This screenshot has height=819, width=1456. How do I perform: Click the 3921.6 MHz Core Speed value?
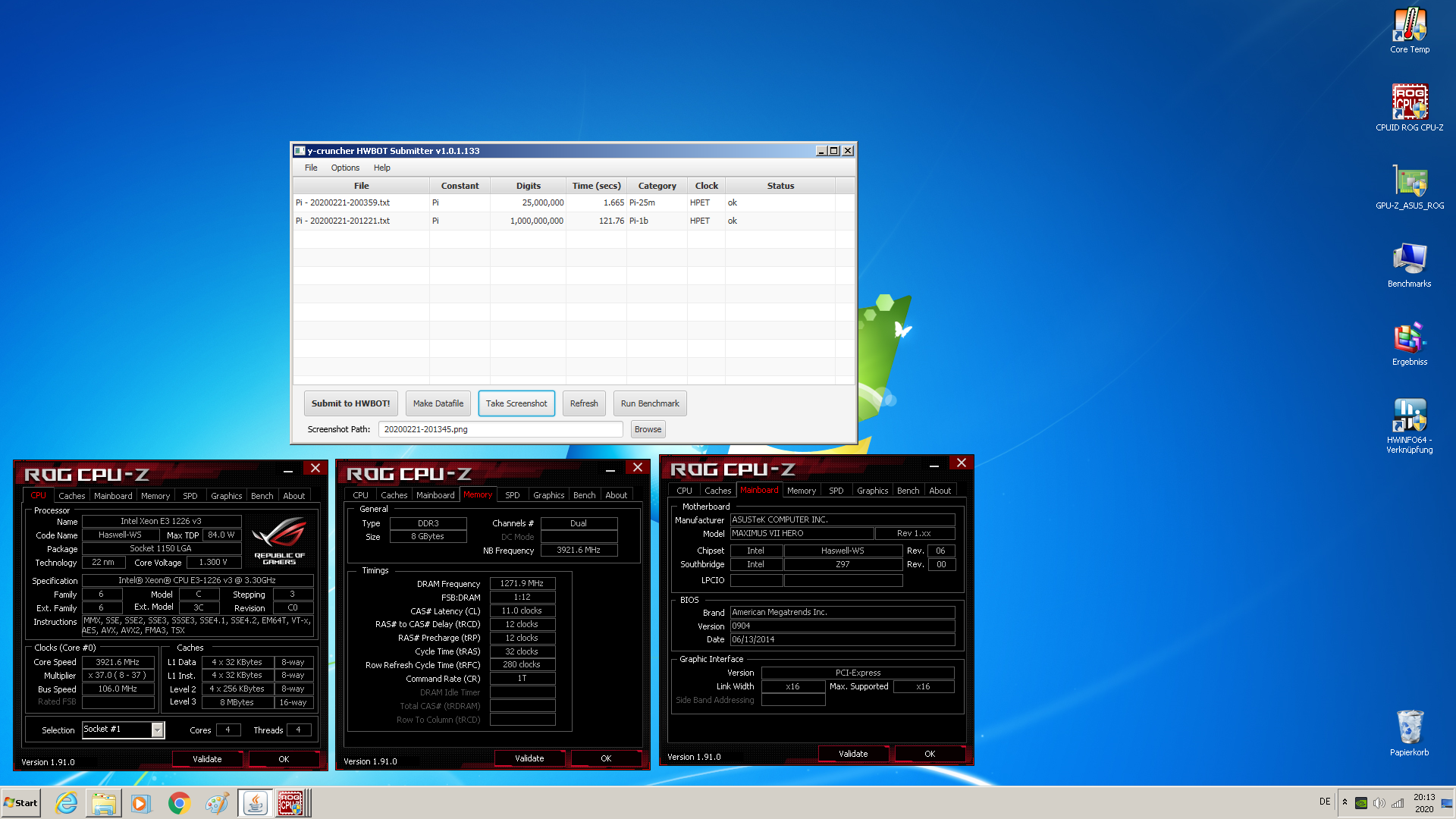point(118,662)
